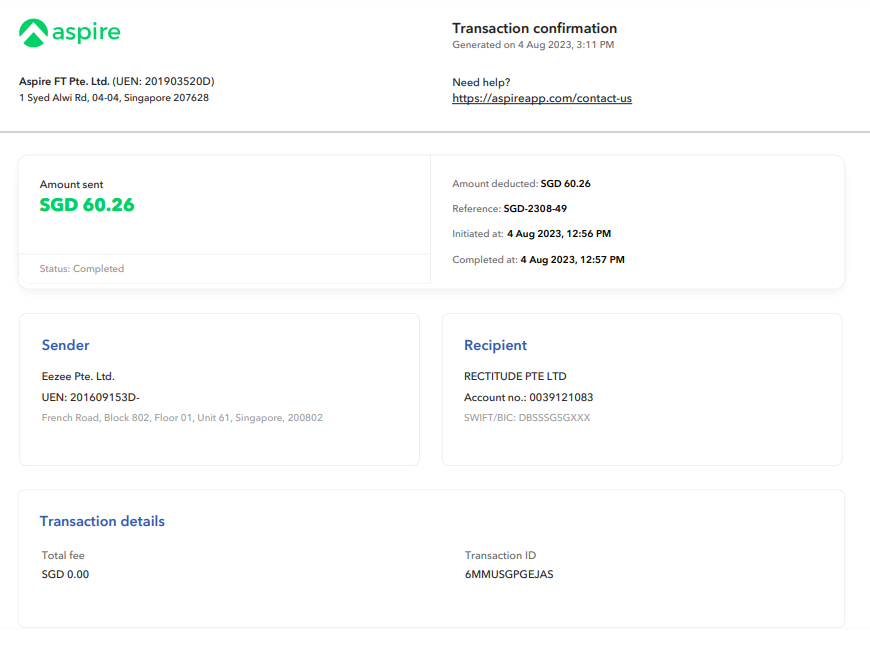Screen dimensions: 870x653
Task: Click the 'Transaction ID' label
Action: (500, 555)
